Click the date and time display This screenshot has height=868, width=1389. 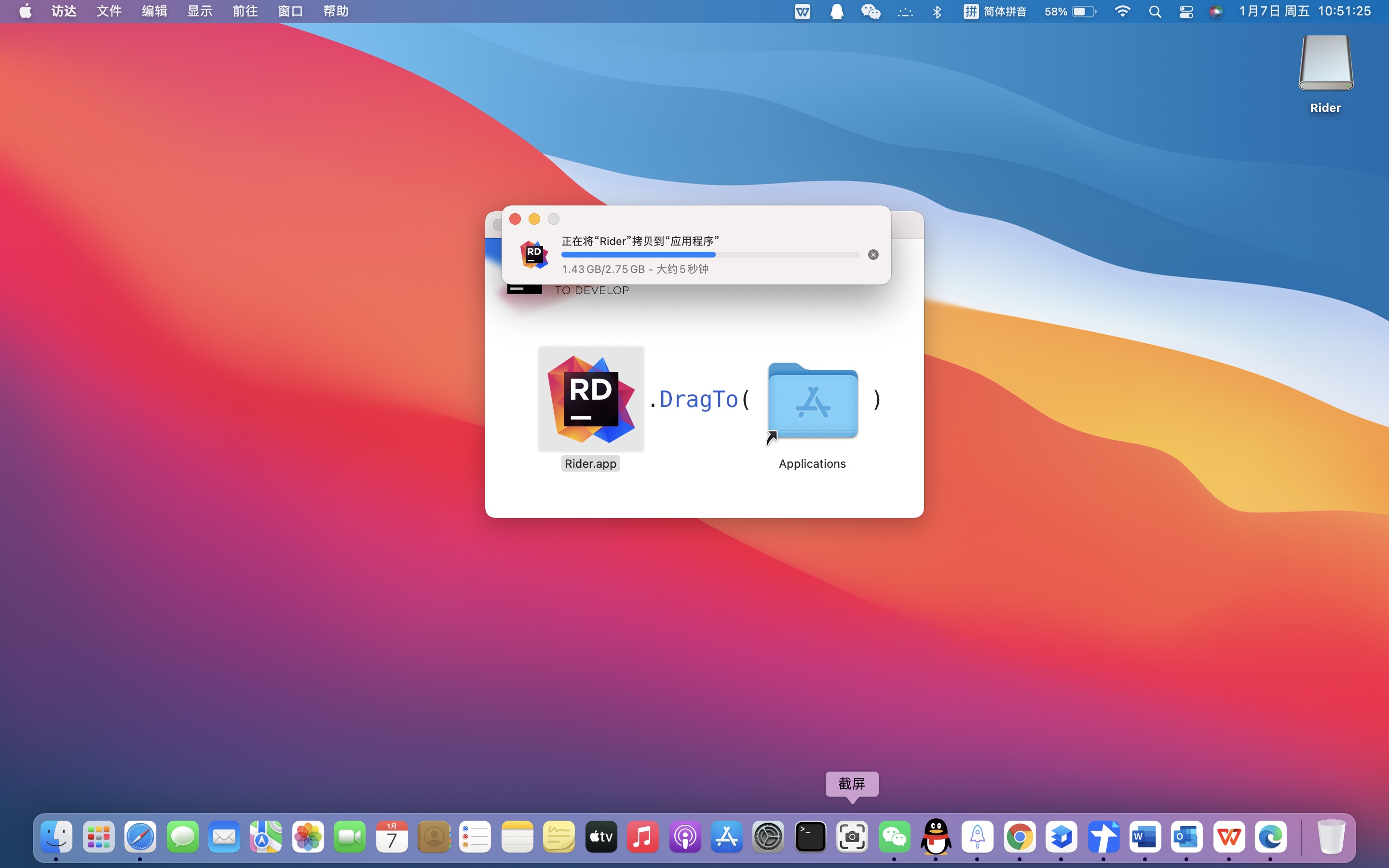tap(1305, 12)
